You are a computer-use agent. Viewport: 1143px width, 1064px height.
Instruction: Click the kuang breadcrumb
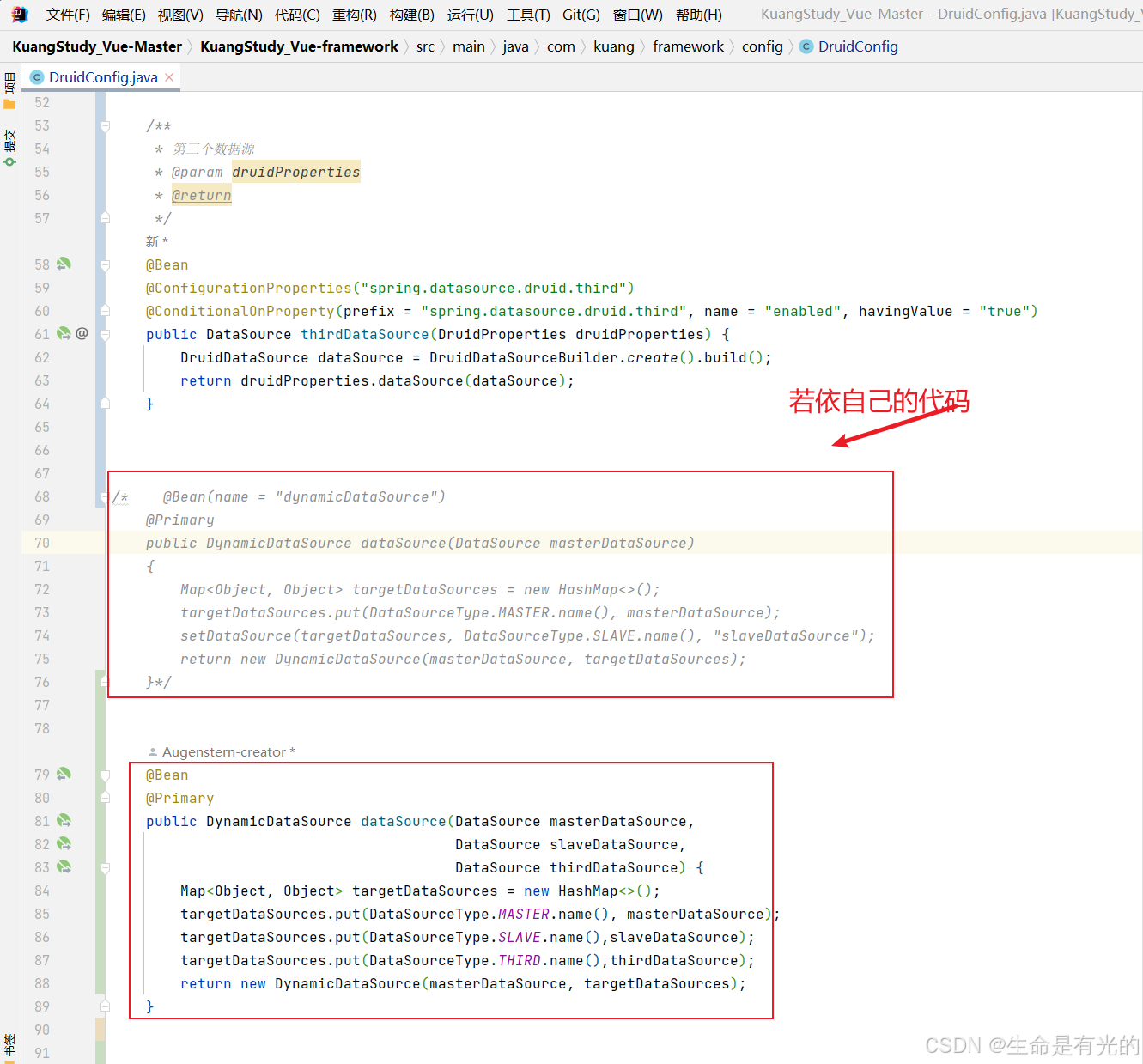[x=614, y=46]
